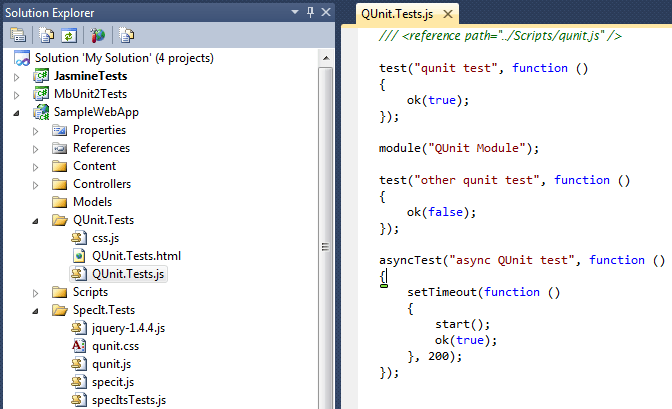Select qunit.css stylesheet file icon
This screenshot has height=409, width=672.
78,346
